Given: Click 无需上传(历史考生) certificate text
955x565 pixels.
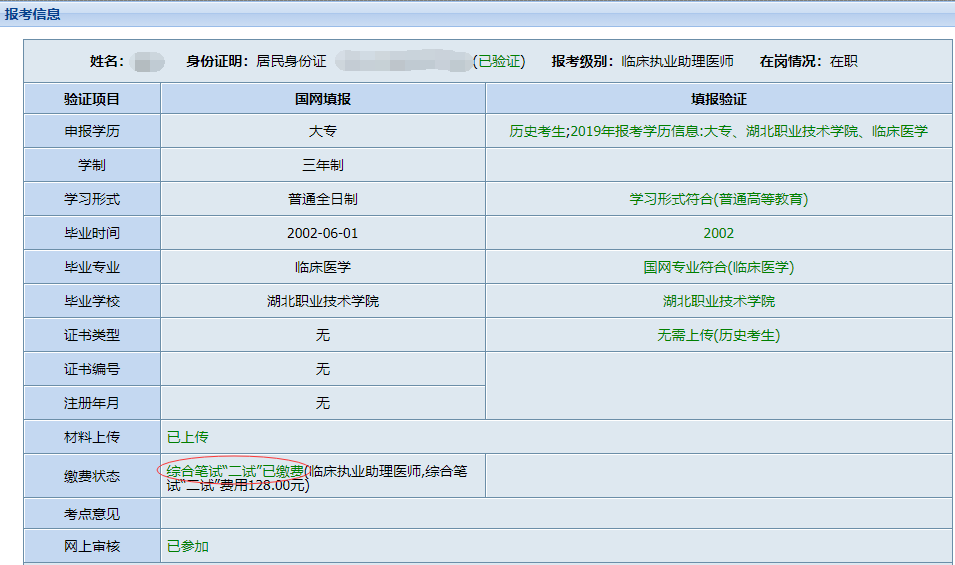Looking at the screenshot, I should pyautogui.click(x=718, y=335).
